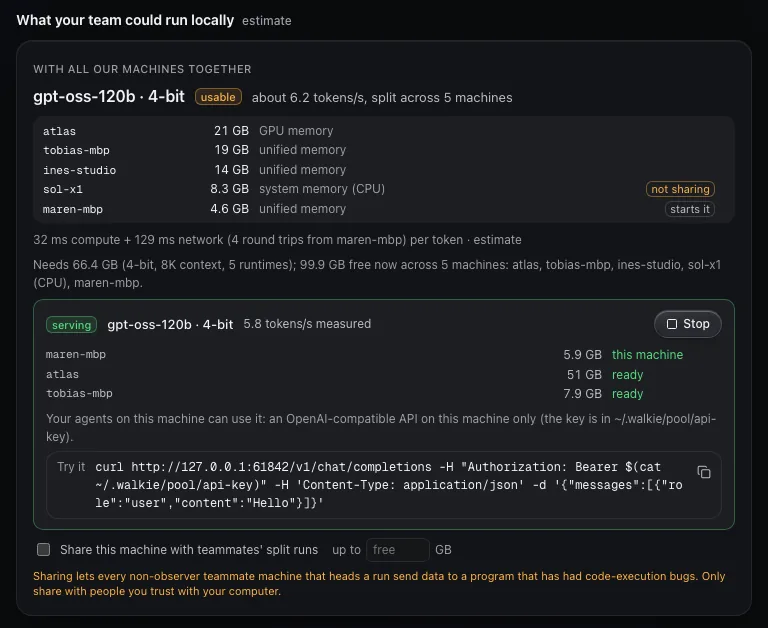The height and width of the screenshot is (628, 768).
Task: Click the 'starts it' badge on maren-mbp row
Action: coord(690,209)
